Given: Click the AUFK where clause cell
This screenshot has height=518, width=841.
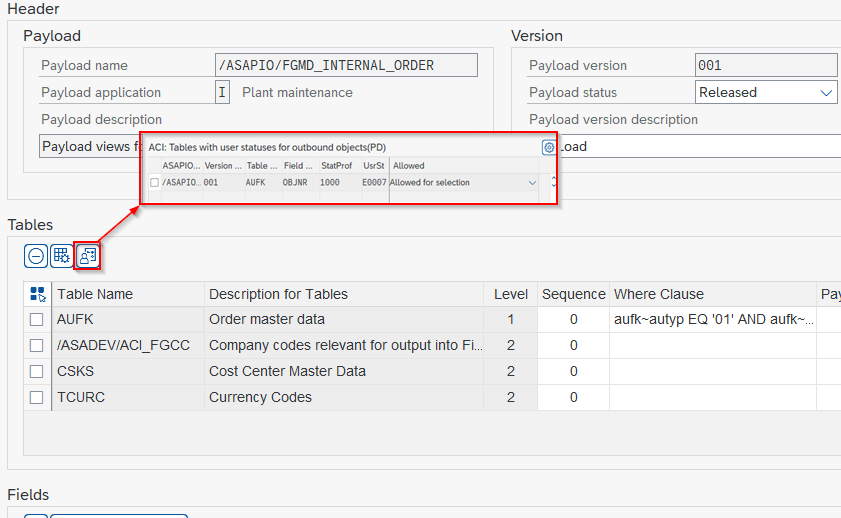Looking at the screenshot, I should coord(713,320).
